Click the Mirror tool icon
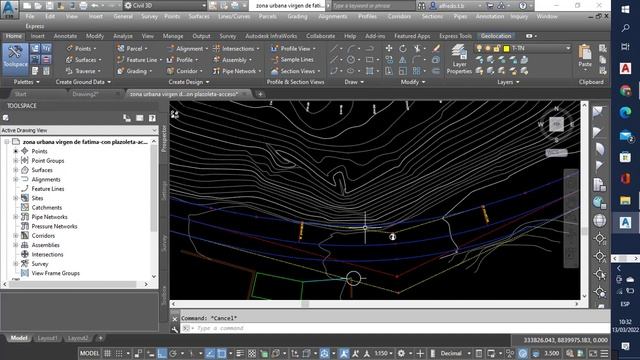 coord(402,60)
